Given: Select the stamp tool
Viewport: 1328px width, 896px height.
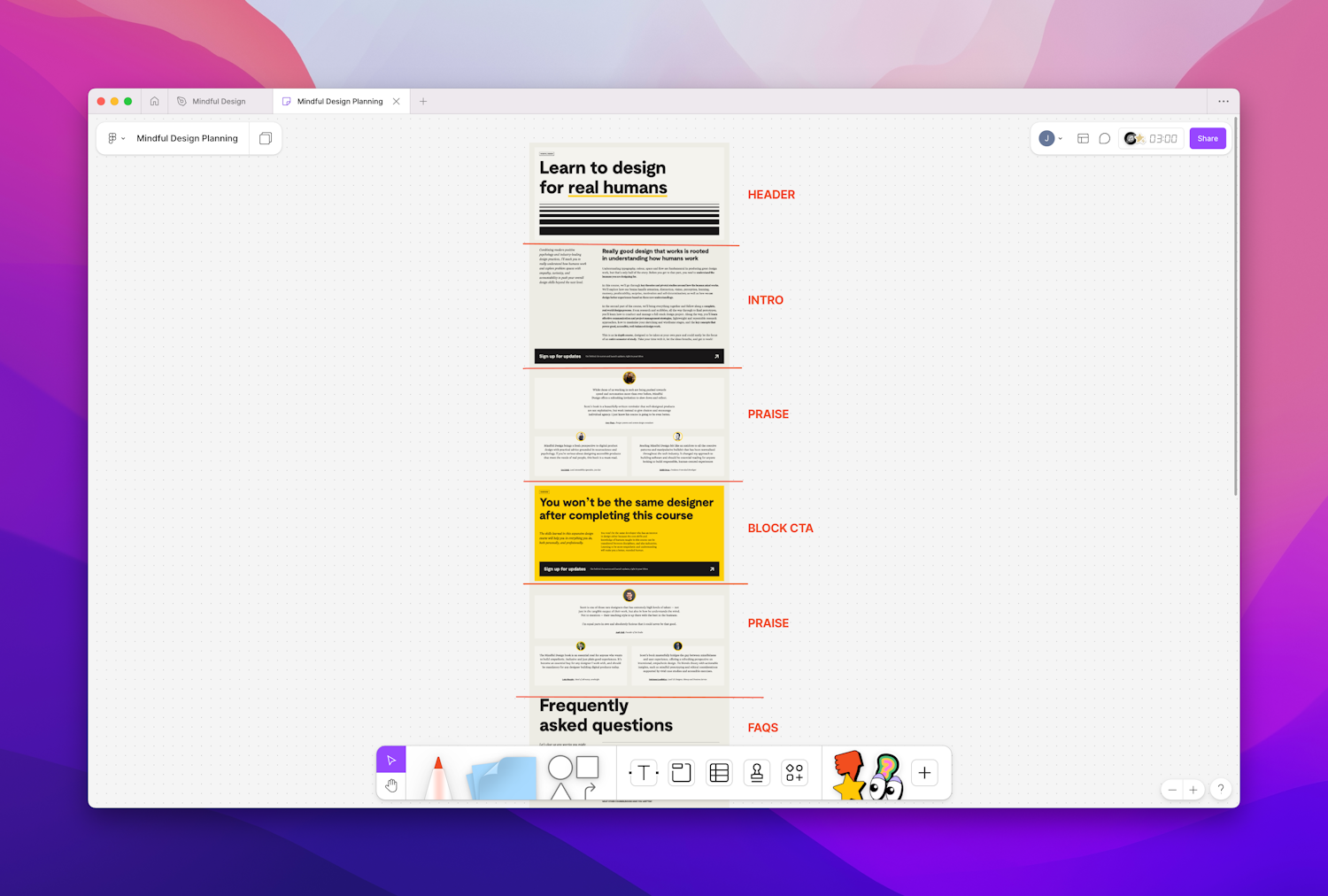Looking at the screenshot, I should [x=756, y=772].
